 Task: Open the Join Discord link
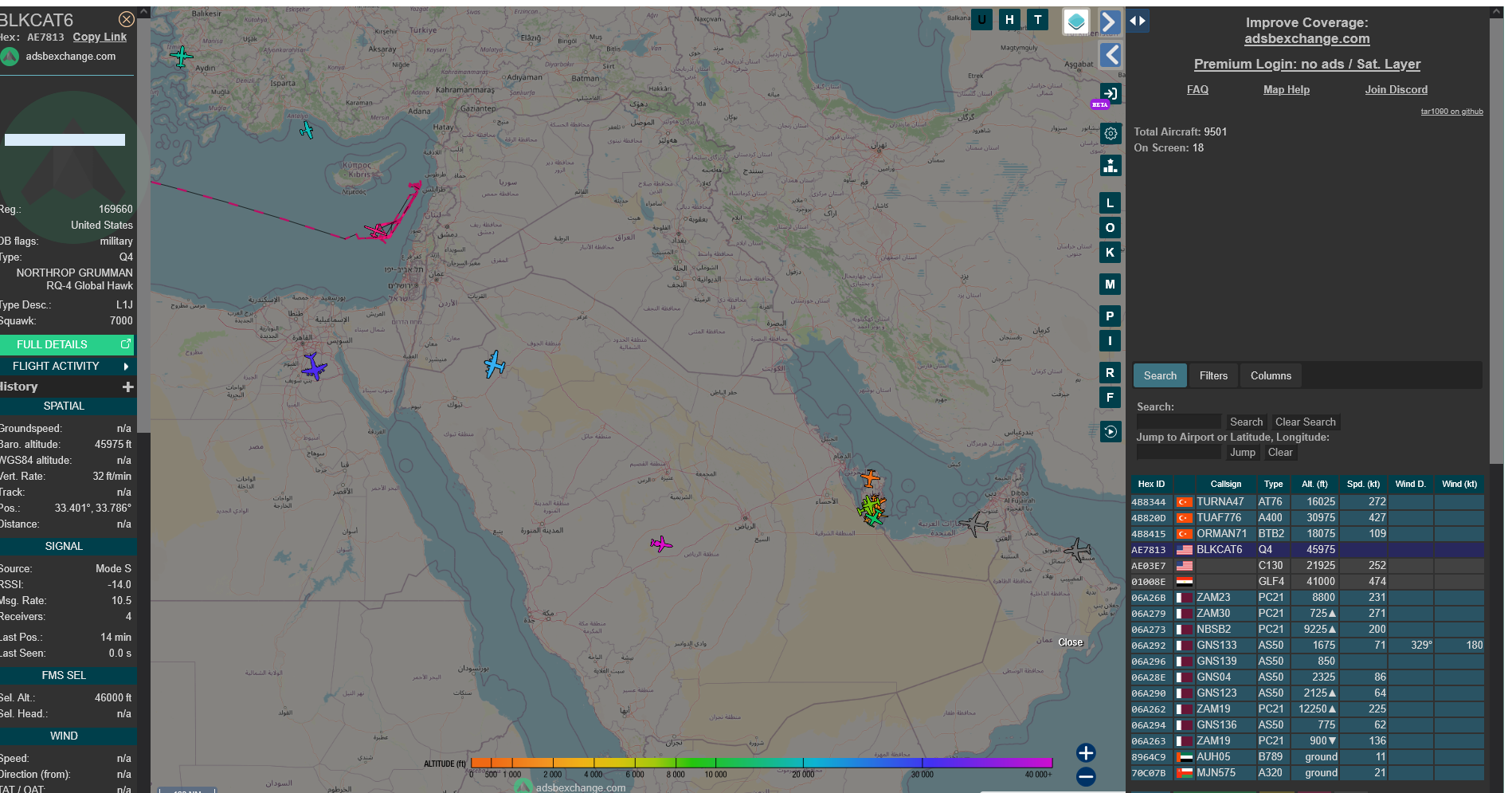pos(1396,89)
